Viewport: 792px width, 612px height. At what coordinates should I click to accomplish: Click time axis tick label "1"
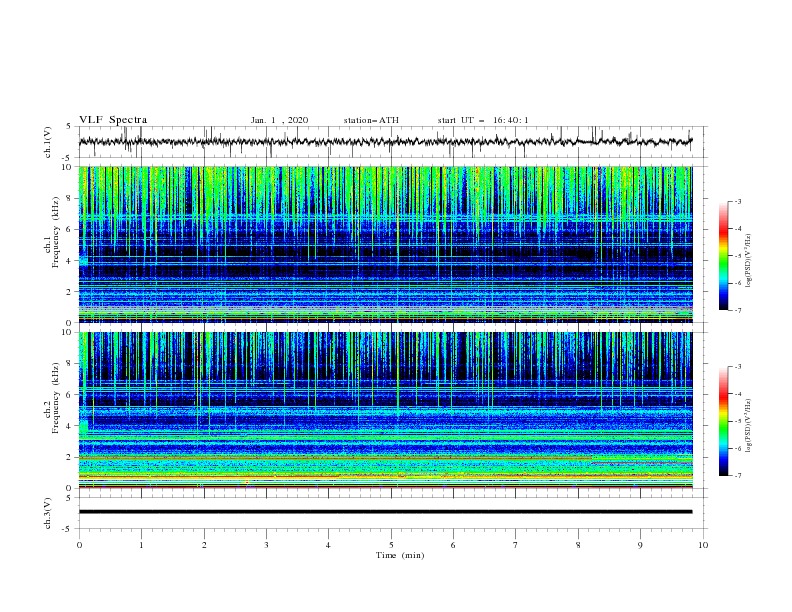[141, 545]
